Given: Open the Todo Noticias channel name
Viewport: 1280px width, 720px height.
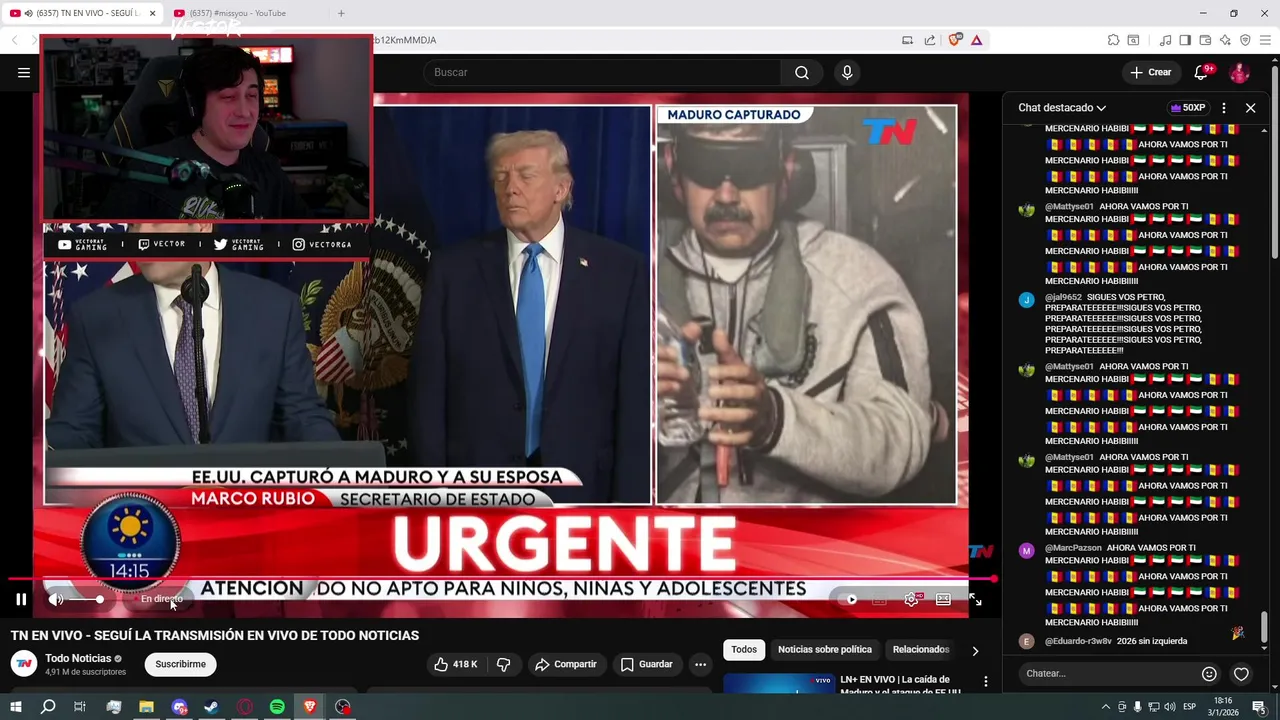Looking at the screenshot, I should (78, 658).
